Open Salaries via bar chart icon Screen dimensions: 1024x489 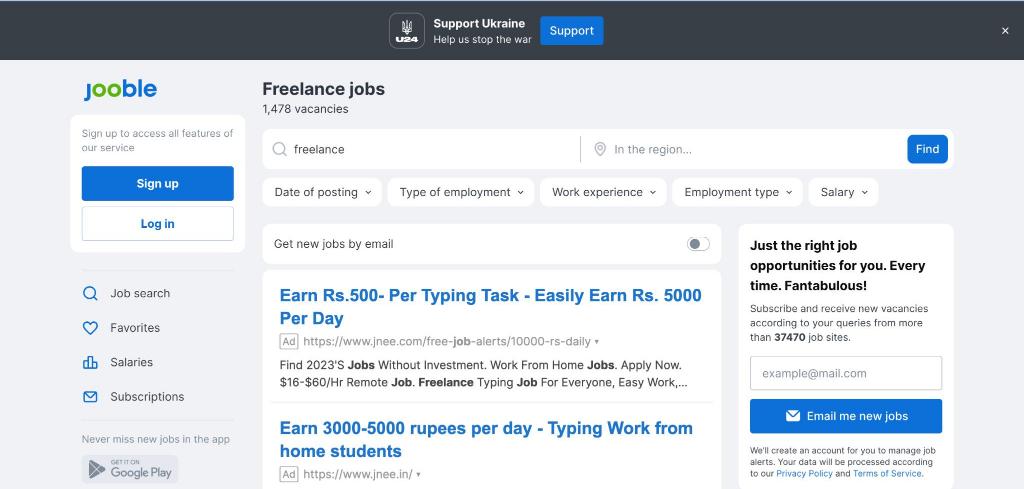(90, 362)
